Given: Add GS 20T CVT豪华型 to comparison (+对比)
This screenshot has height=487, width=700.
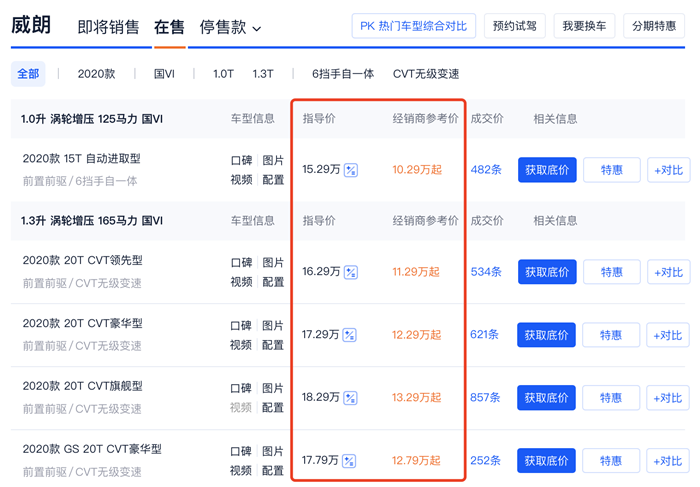Looking at the screenshot, I should pos(668,461).
